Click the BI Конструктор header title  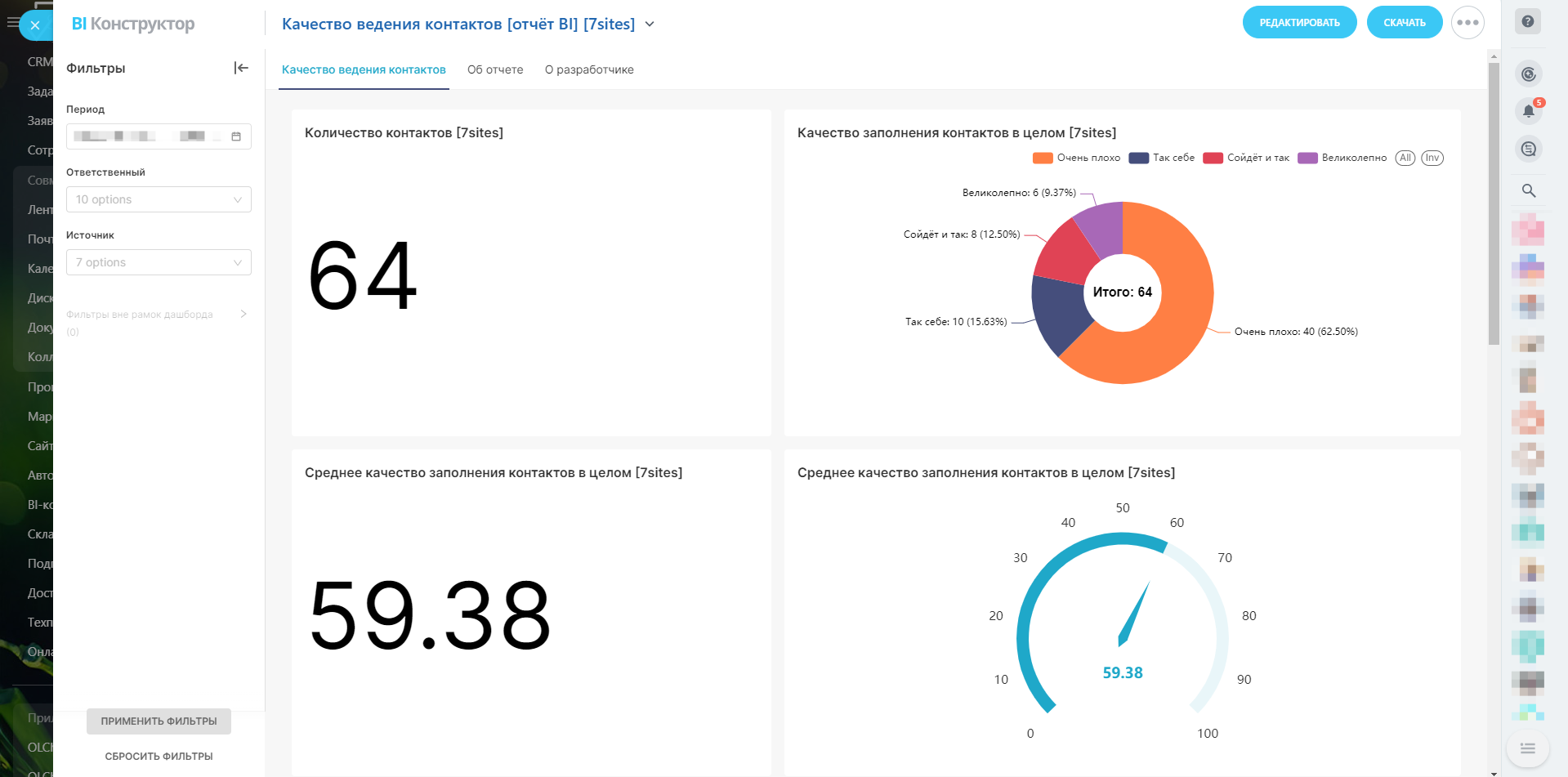pos(133,24)
